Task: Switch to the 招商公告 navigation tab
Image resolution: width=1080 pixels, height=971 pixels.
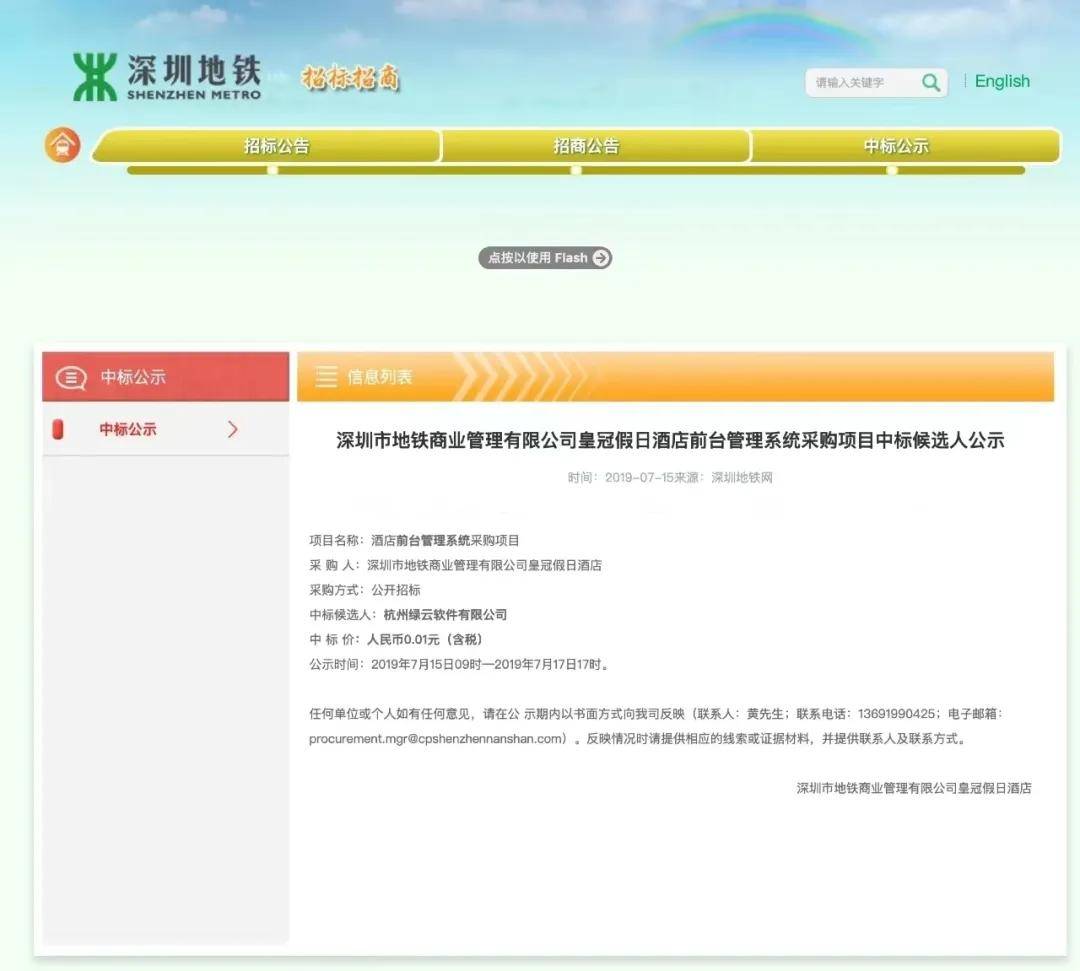Action: pyautogui.click(x=586, y=146)
